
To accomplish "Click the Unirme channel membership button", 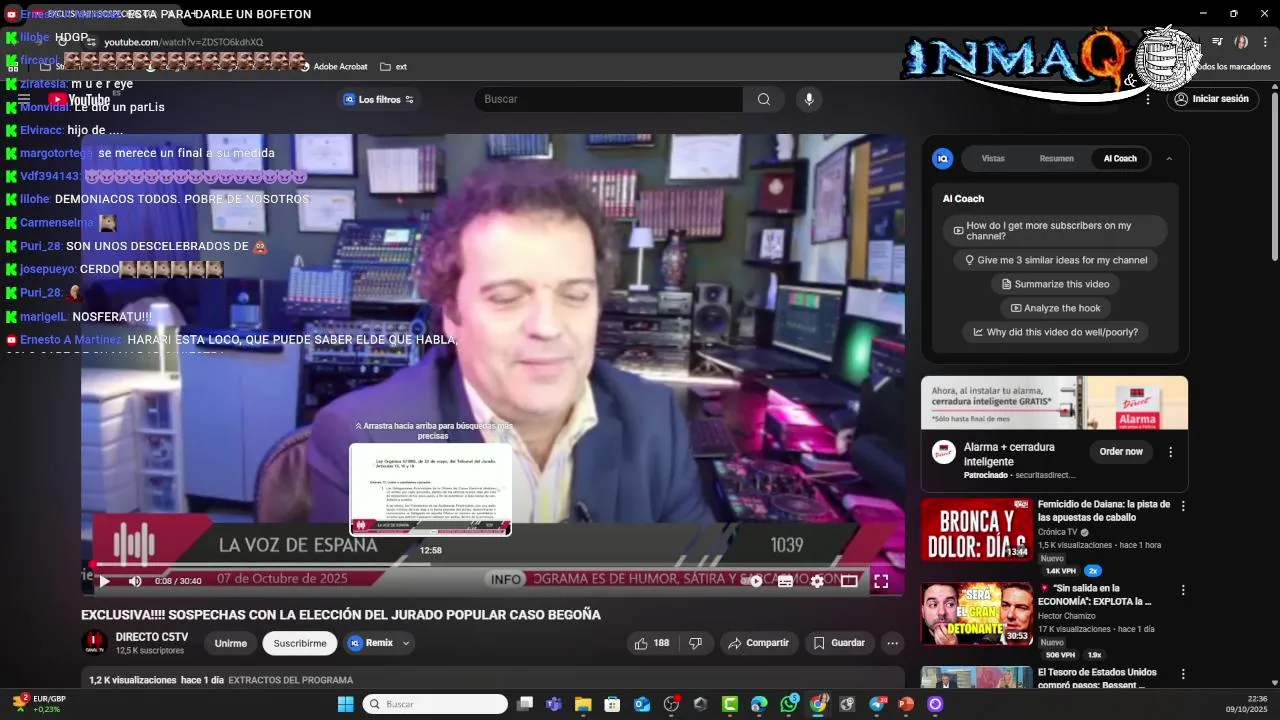I will (230, 643).
